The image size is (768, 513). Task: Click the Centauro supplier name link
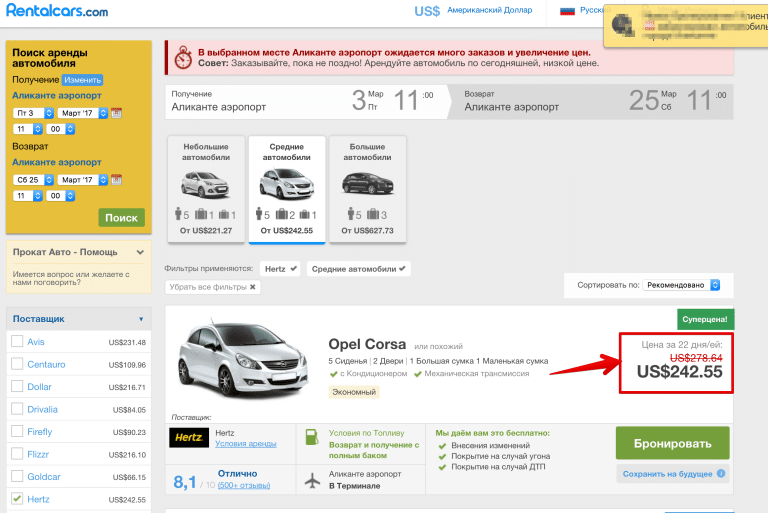[46, 364]
